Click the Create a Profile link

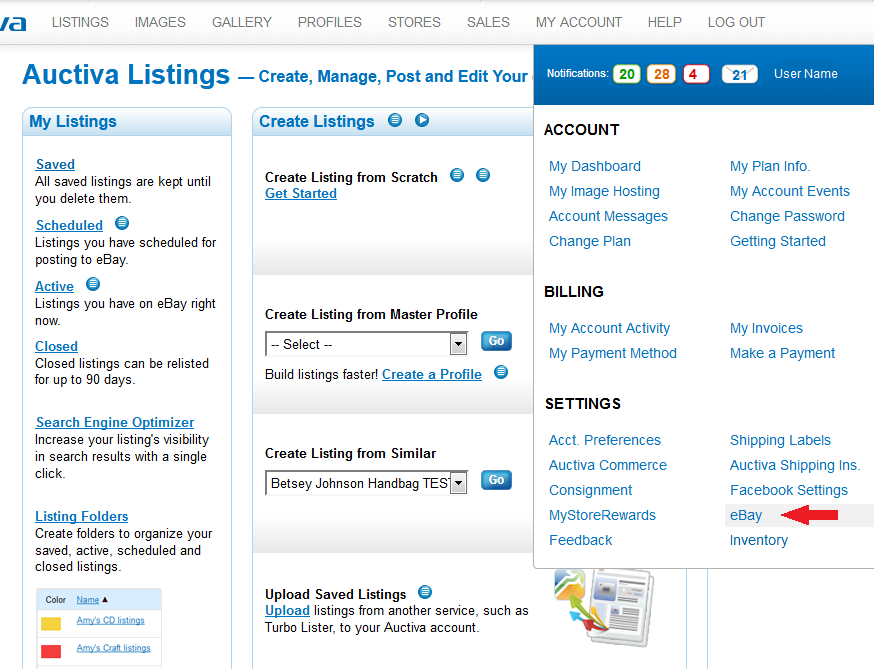click(x=431, y=374)
